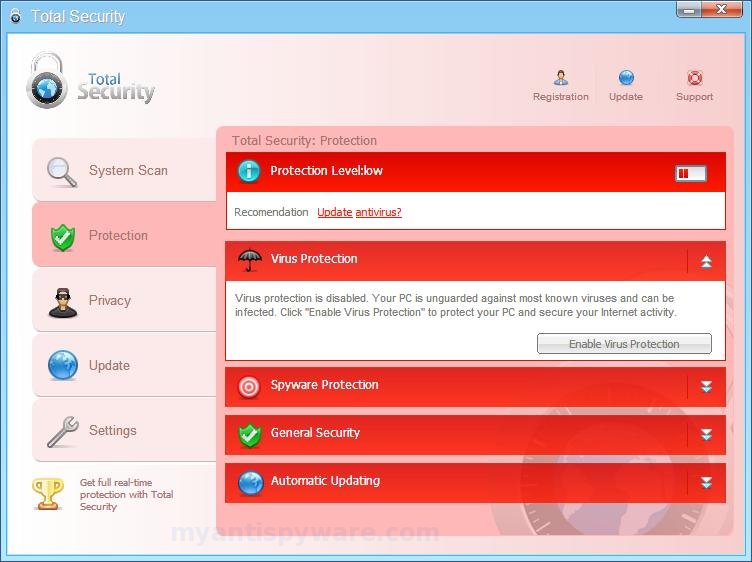Screen dimensions: 752x562
Task: Click the Protection Level:low header text
Action: point(326,171)
